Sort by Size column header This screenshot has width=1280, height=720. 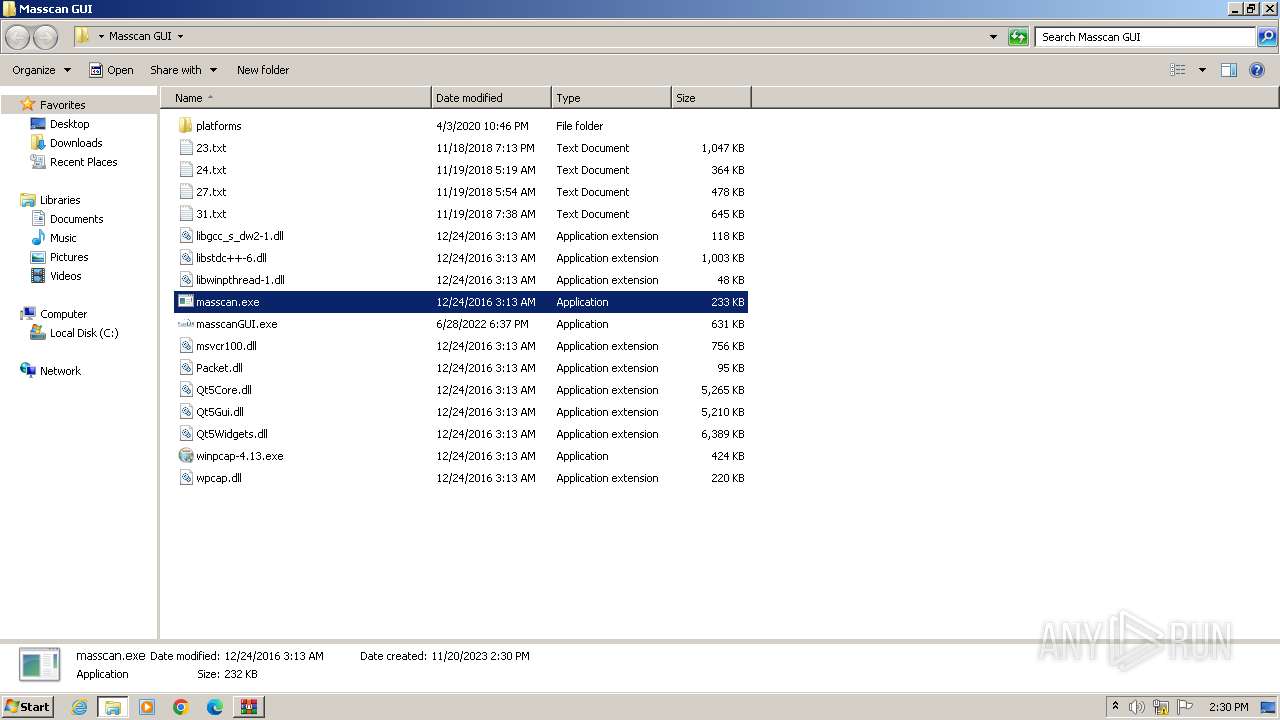coord(711,98)
